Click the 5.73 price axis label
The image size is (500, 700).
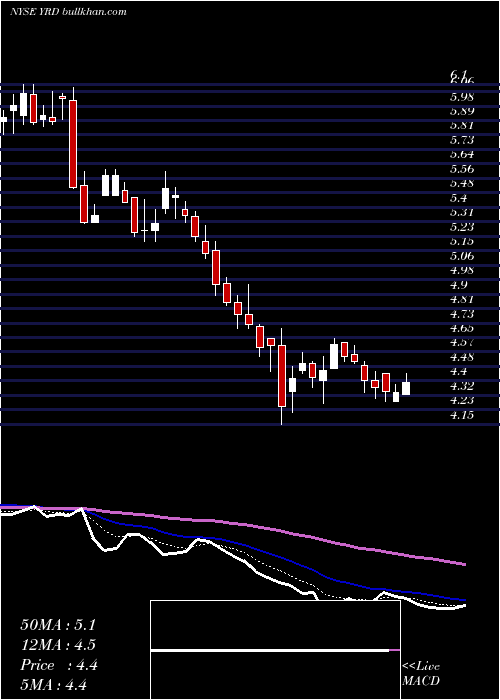click(x=462, y=140)
